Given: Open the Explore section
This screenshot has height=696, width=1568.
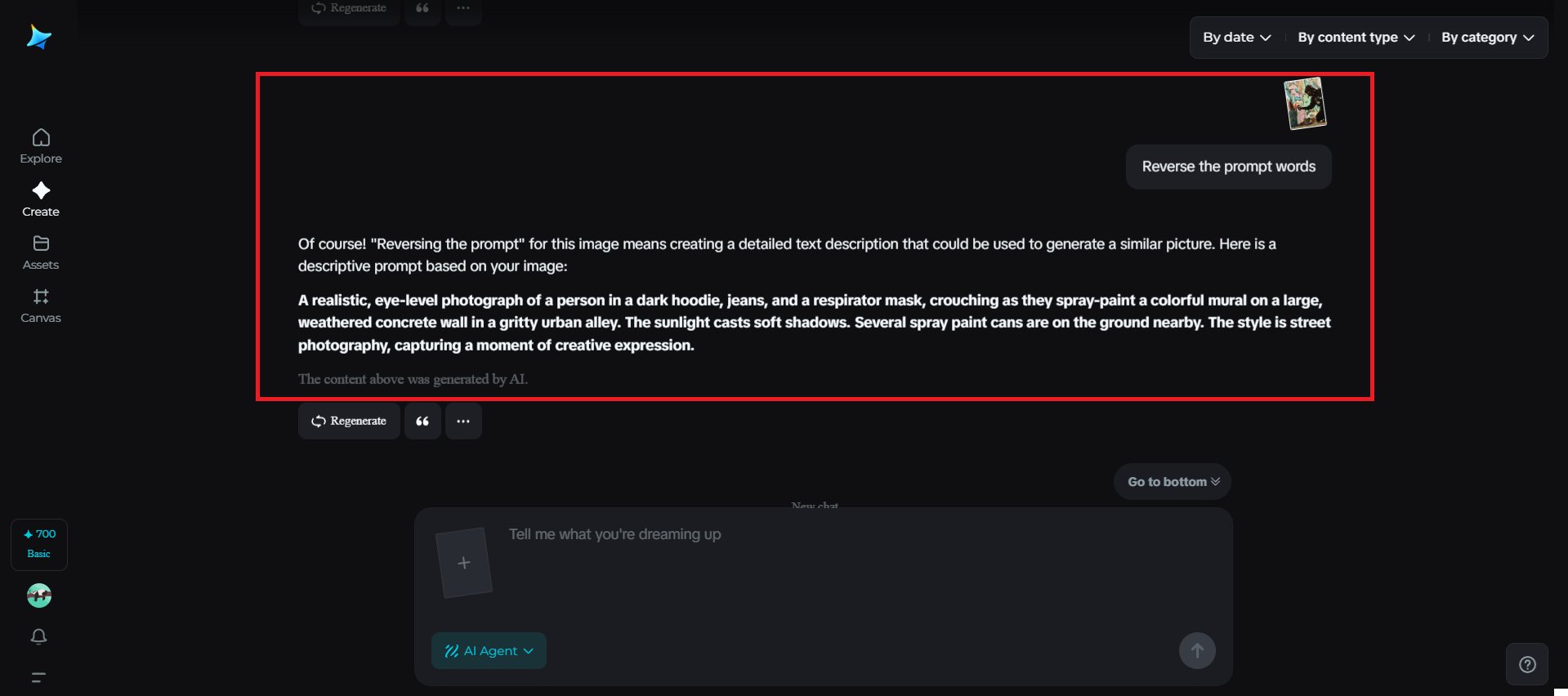Looking at the screenshot, I should click(40, 145).
